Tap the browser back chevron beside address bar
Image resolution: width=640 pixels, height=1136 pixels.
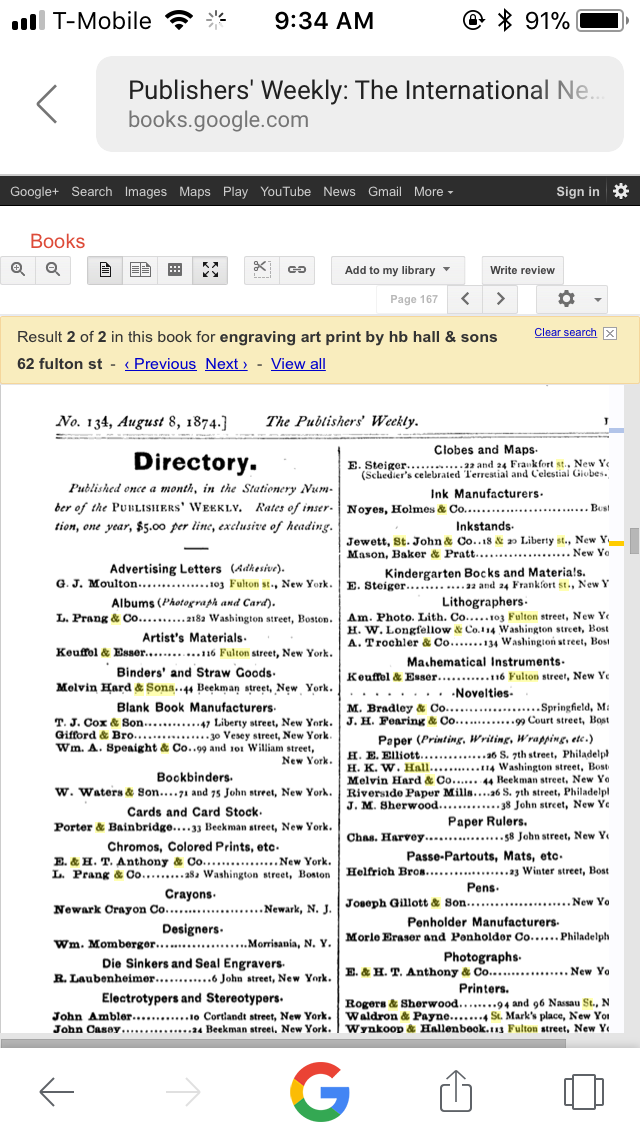(x=47, y=104)
